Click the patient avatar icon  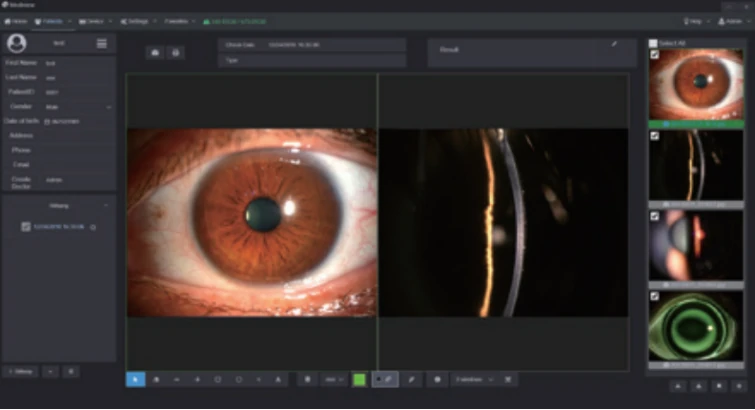pyautogui.click(x=16, y=43)
